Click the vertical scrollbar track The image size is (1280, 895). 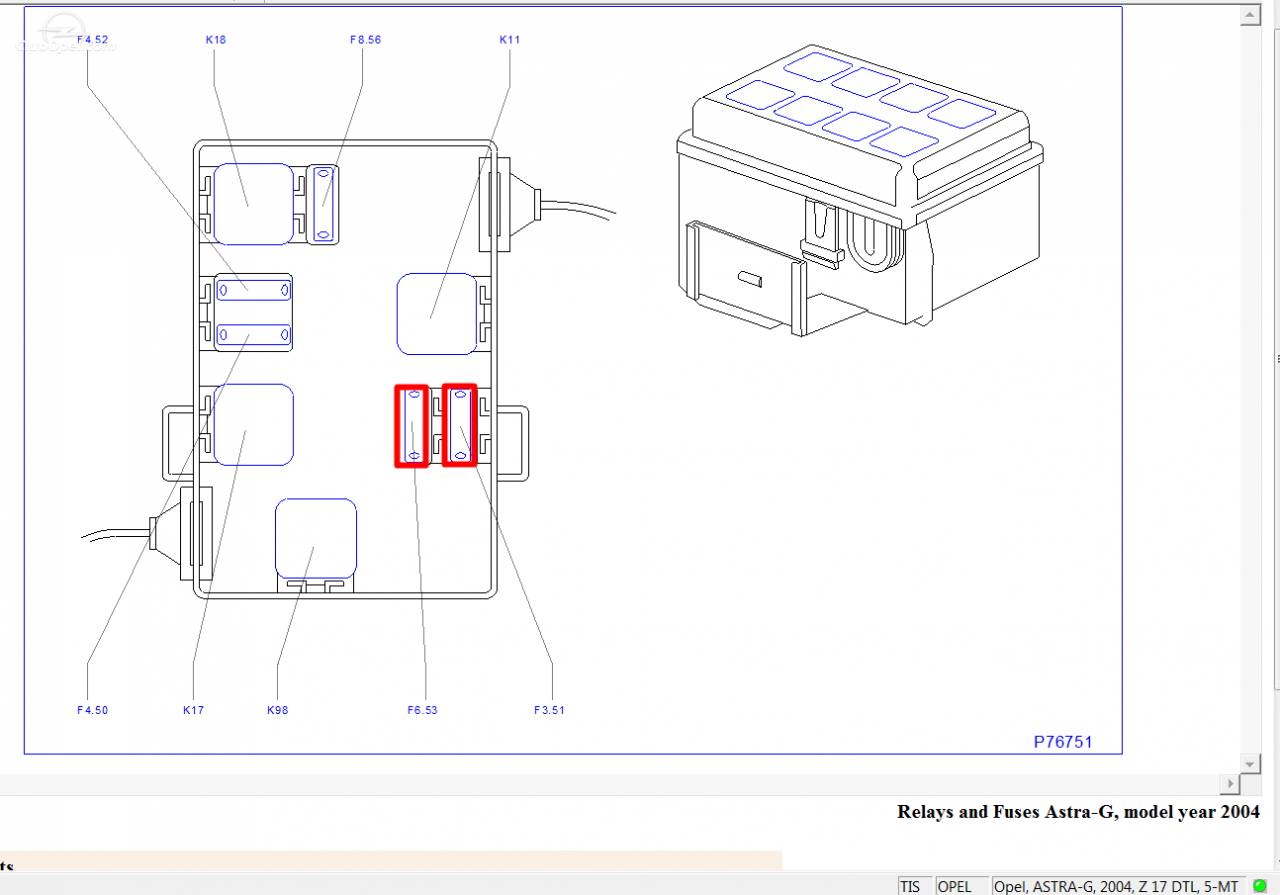1249,390
